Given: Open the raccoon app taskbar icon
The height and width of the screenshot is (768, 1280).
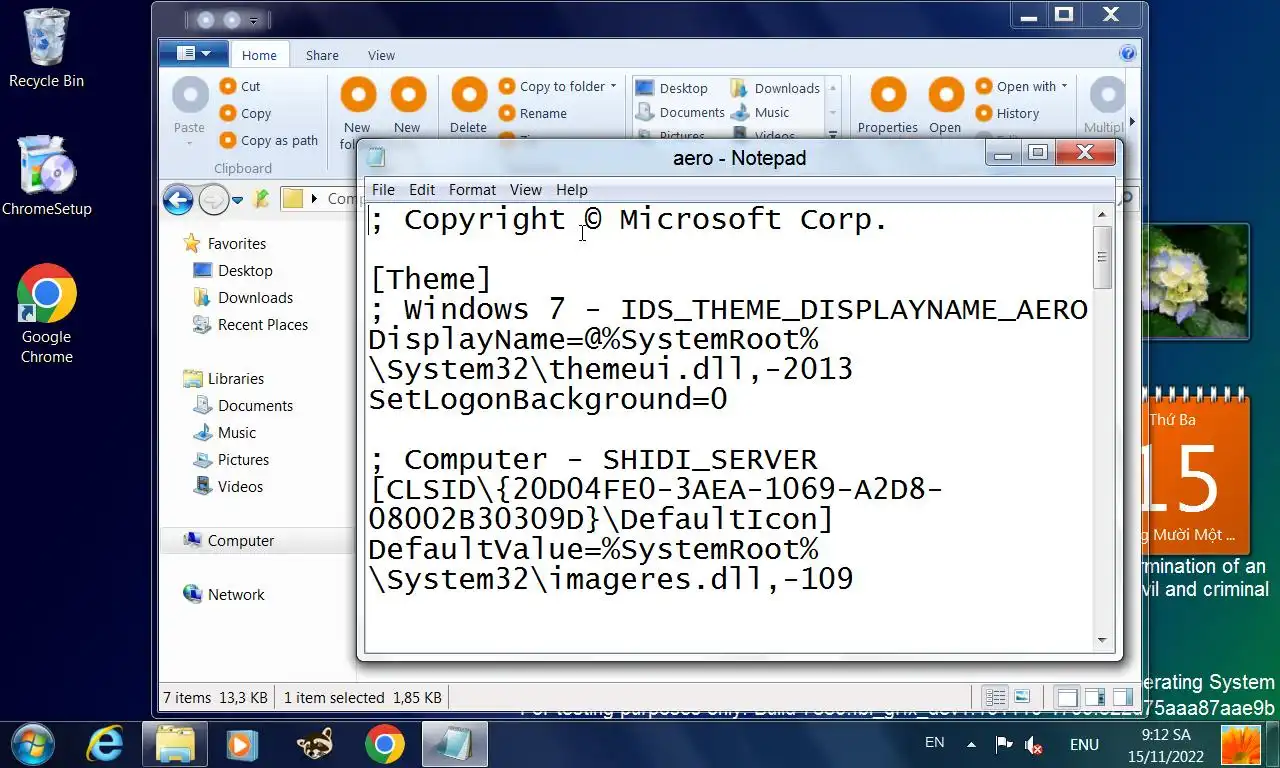Looking at the screenshot, I should pyautogui.click(x=315, y=744).
